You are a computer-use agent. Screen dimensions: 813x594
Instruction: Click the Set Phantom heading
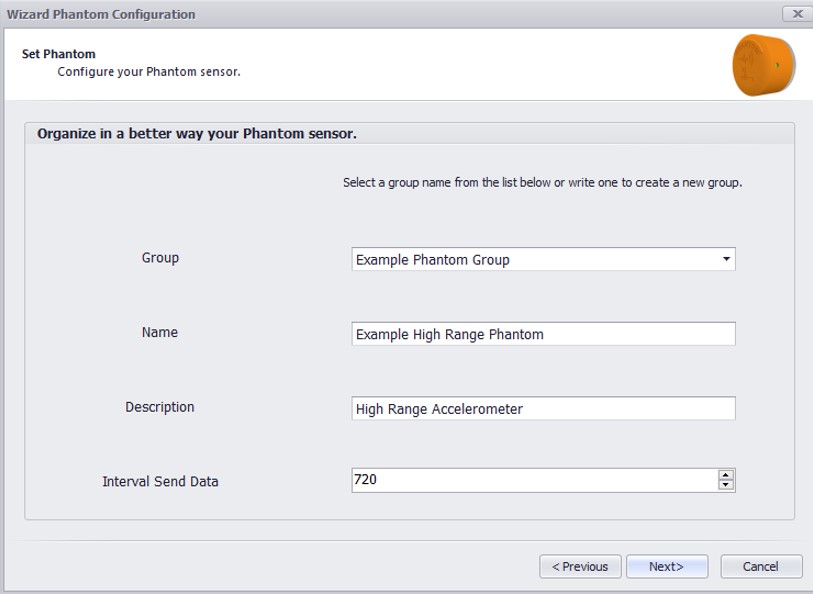pos(59,54)
